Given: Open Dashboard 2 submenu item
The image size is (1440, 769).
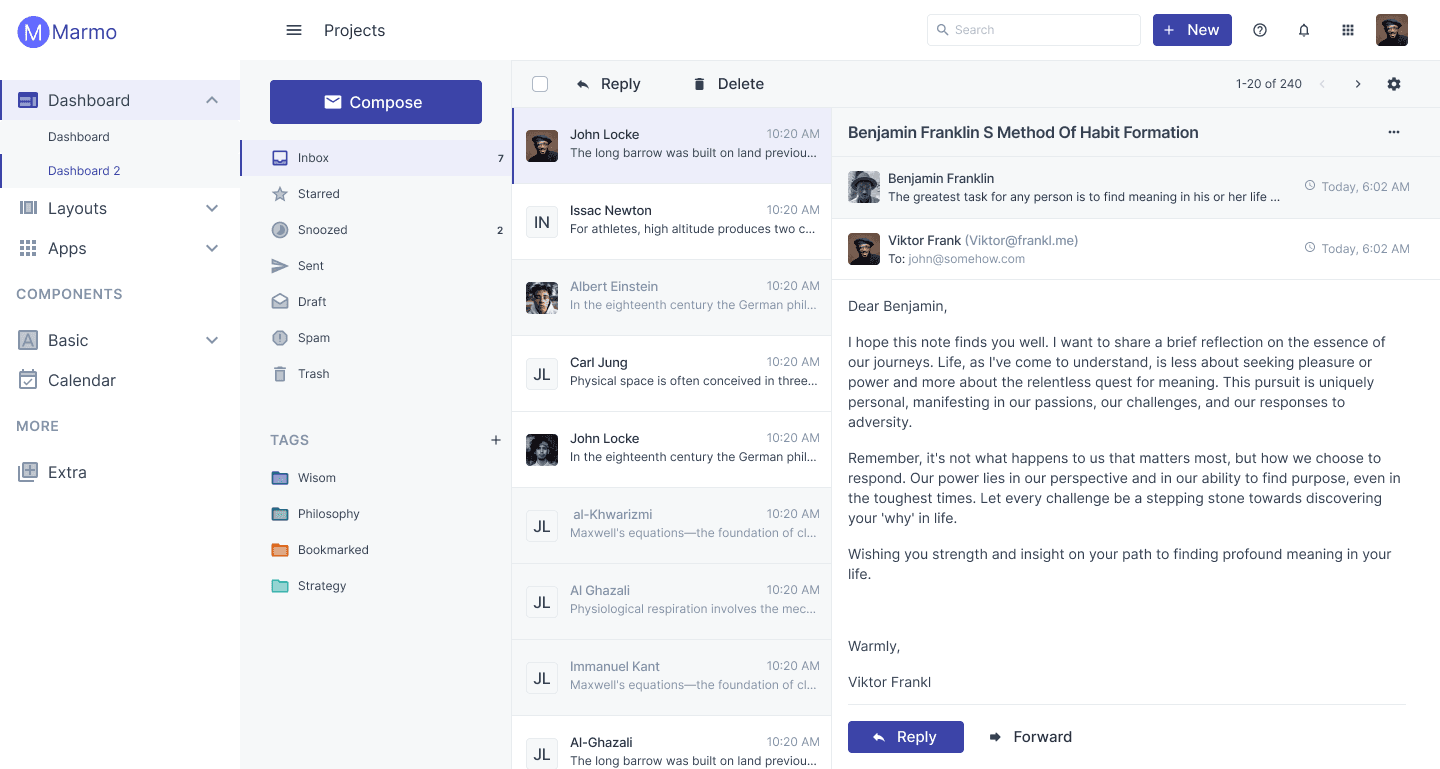Looking at the screenshot, I should [120, 171].
